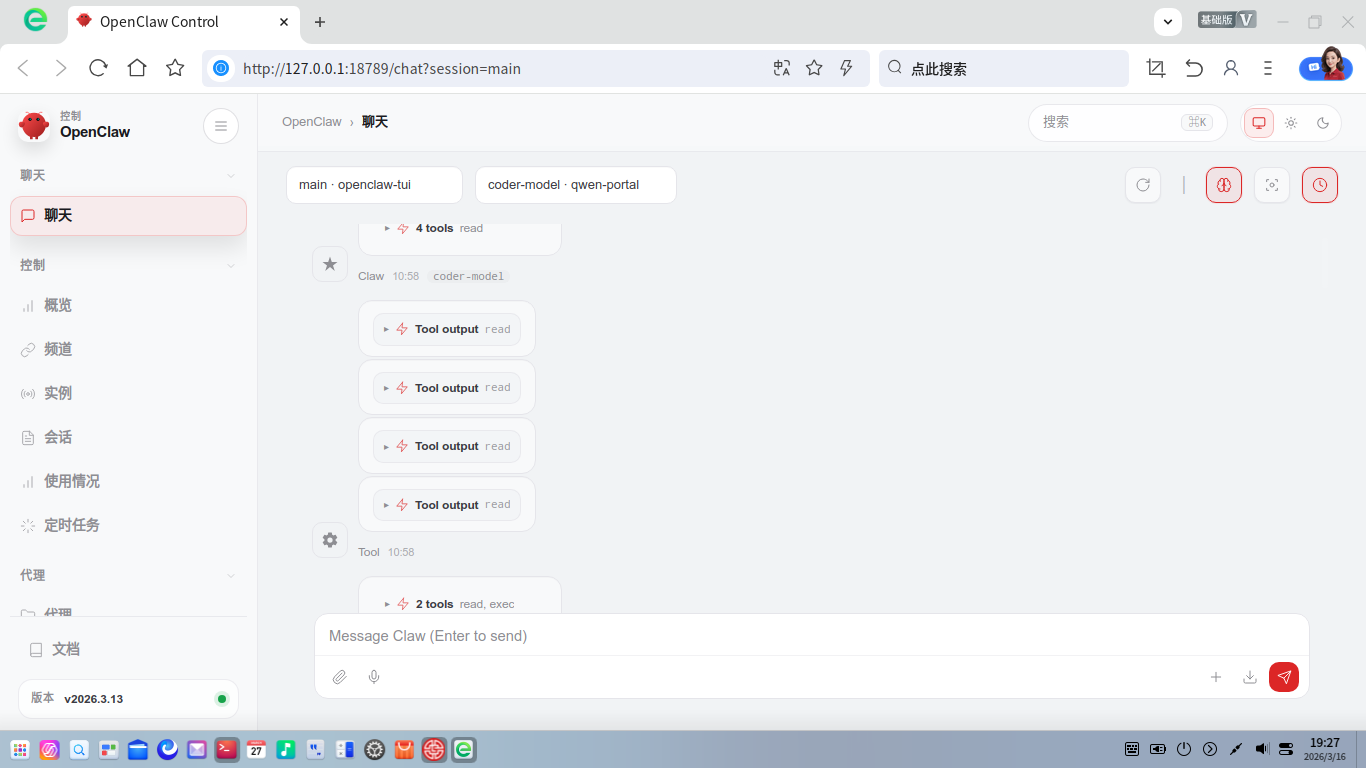This screenshot has height=768, width=1366.
Task: Click the browser home icon
Action: click(x=137, y=68)
